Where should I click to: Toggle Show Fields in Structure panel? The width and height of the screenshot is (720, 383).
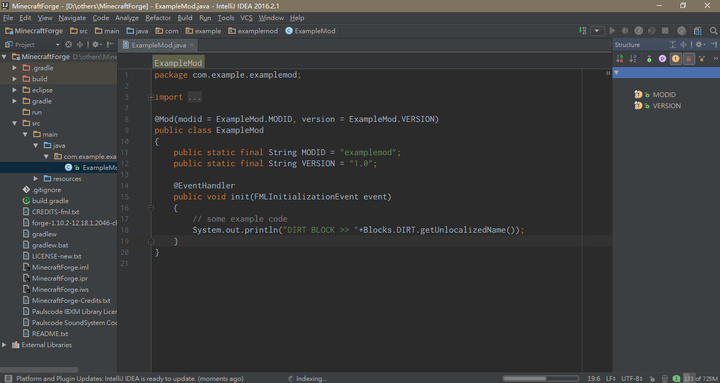tap(675, 59)
